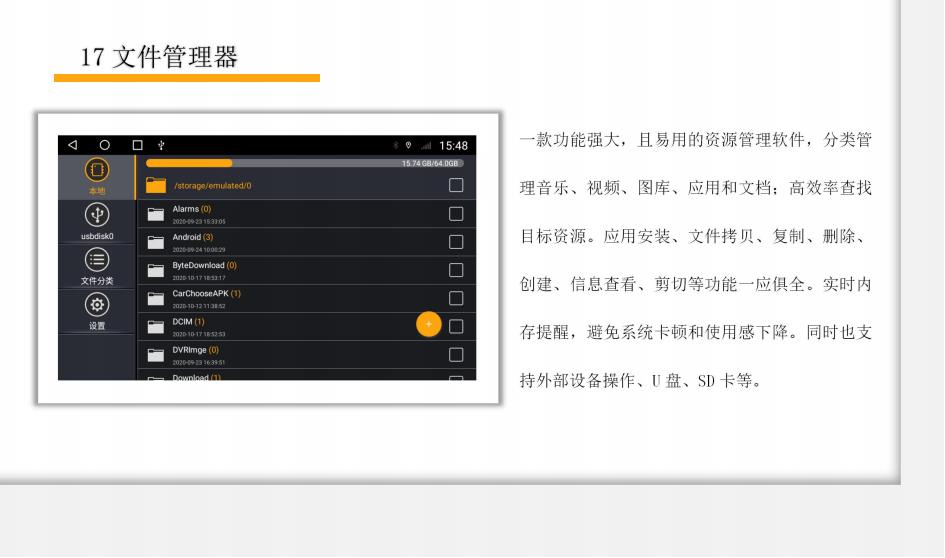Open the ByteDownload (0) folder name
The height and width of the screenshot is (558, 945).
(x=204, y=265)
